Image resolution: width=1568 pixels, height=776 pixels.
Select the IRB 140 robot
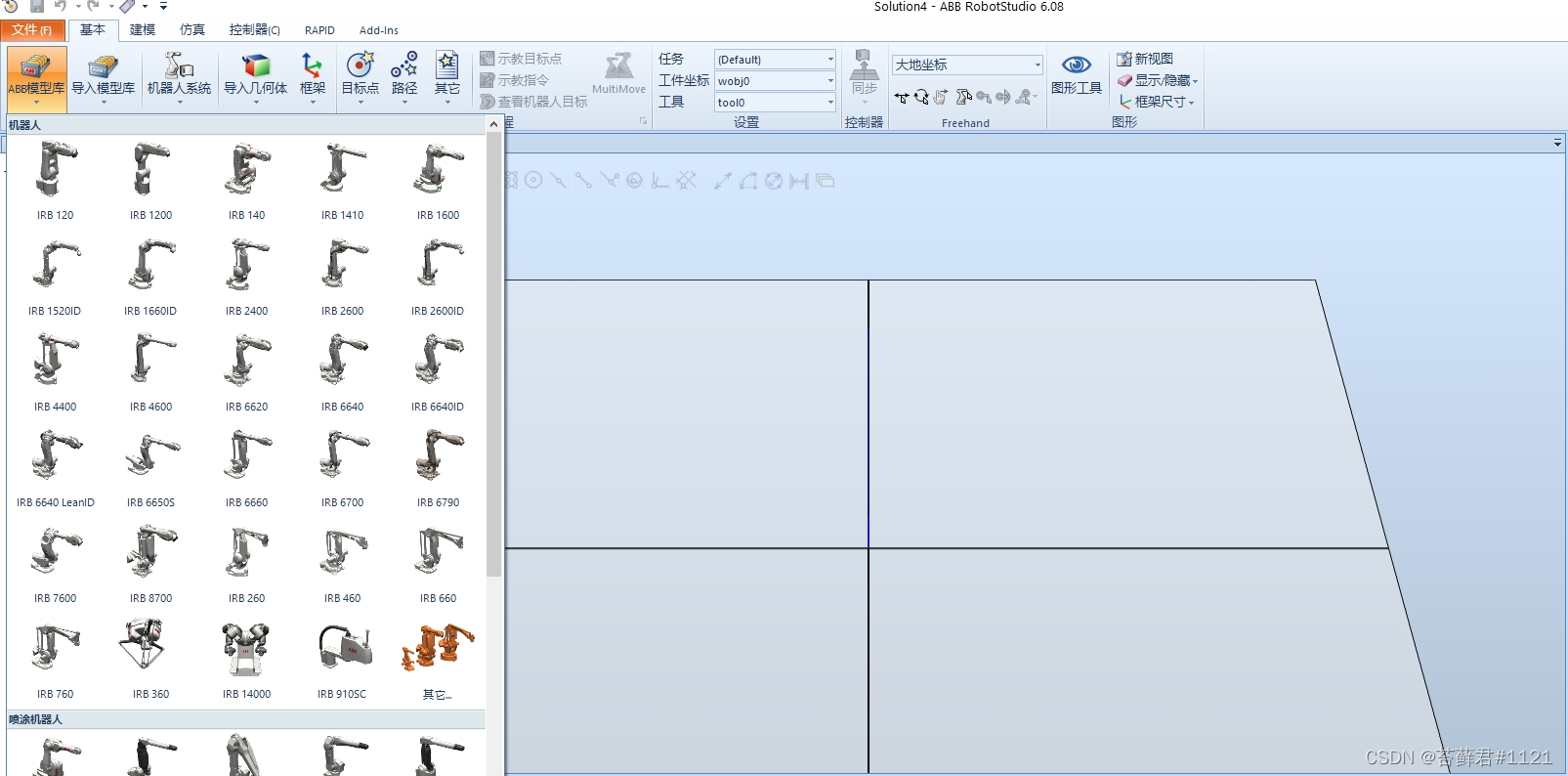[x=247, y=180]
